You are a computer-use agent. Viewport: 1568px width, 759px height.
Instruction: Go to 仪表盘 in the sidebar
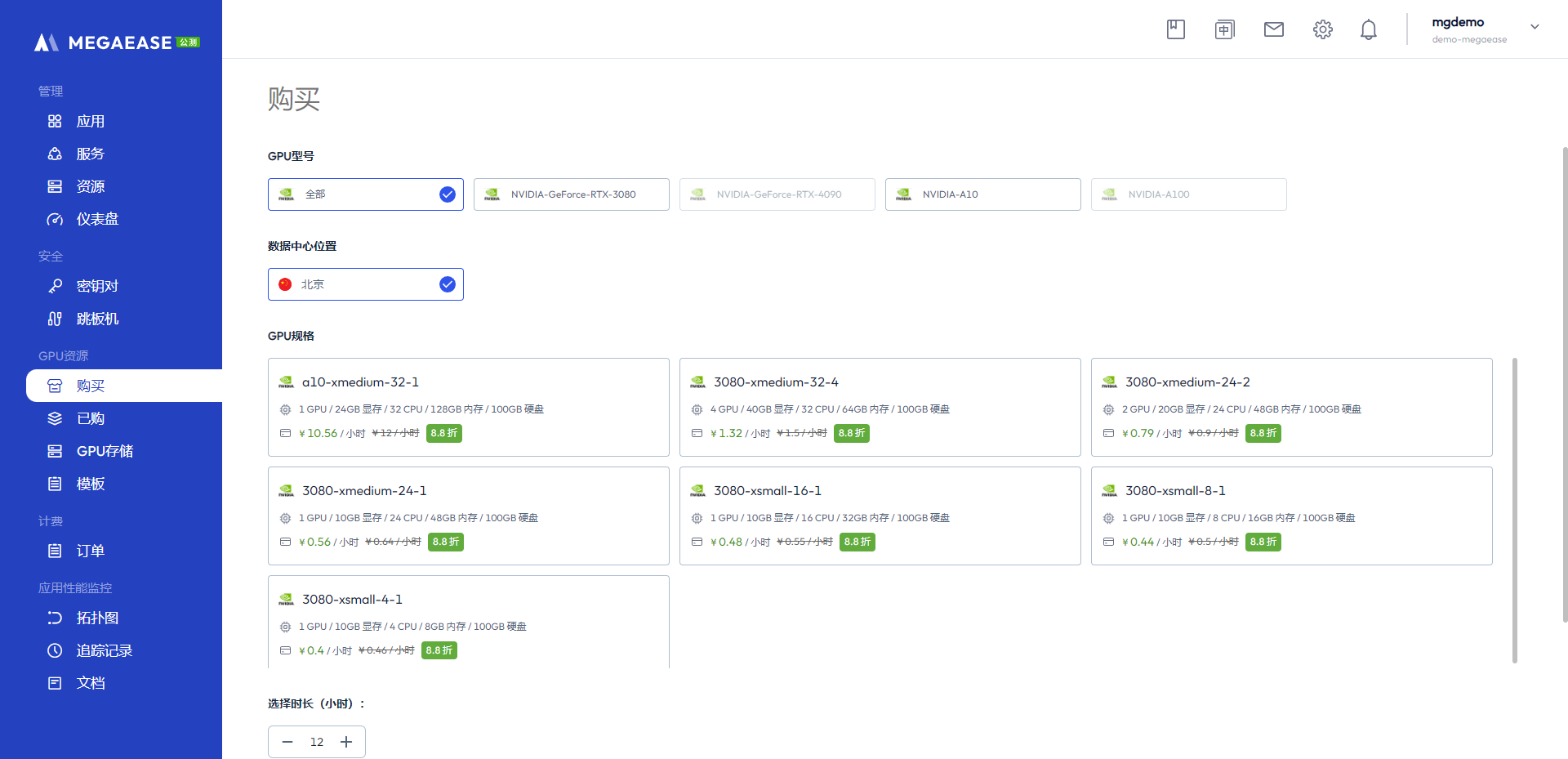[97, 219]
